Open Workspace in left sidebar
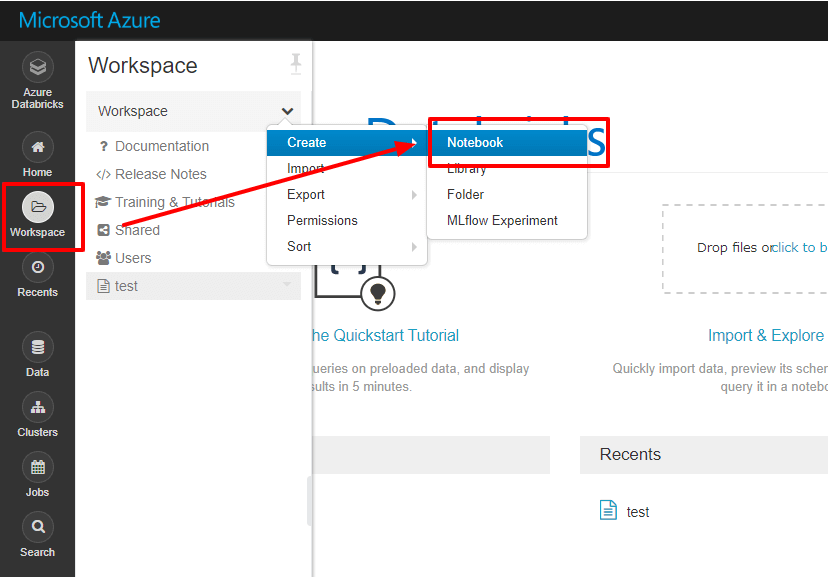Viewport: 828px width, 578px height. tap(37, 215)
